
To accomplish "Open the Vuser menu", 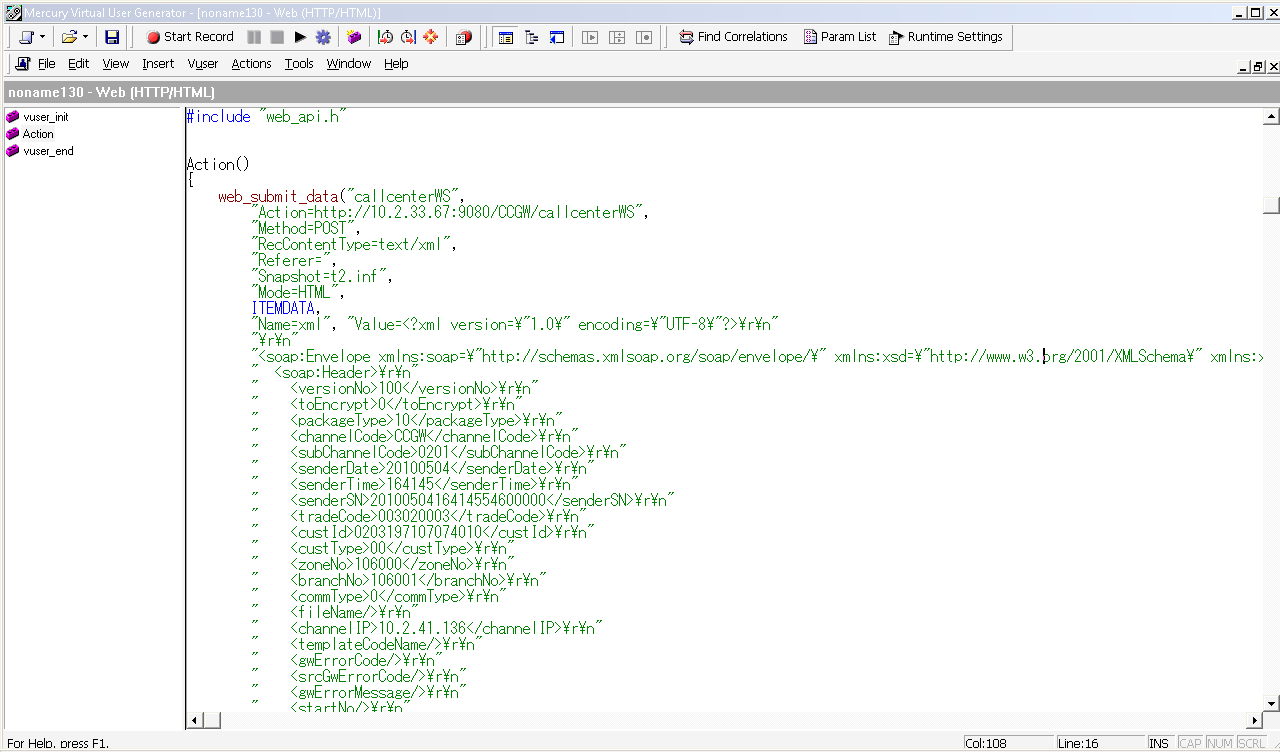I will (x=203, y=64).
